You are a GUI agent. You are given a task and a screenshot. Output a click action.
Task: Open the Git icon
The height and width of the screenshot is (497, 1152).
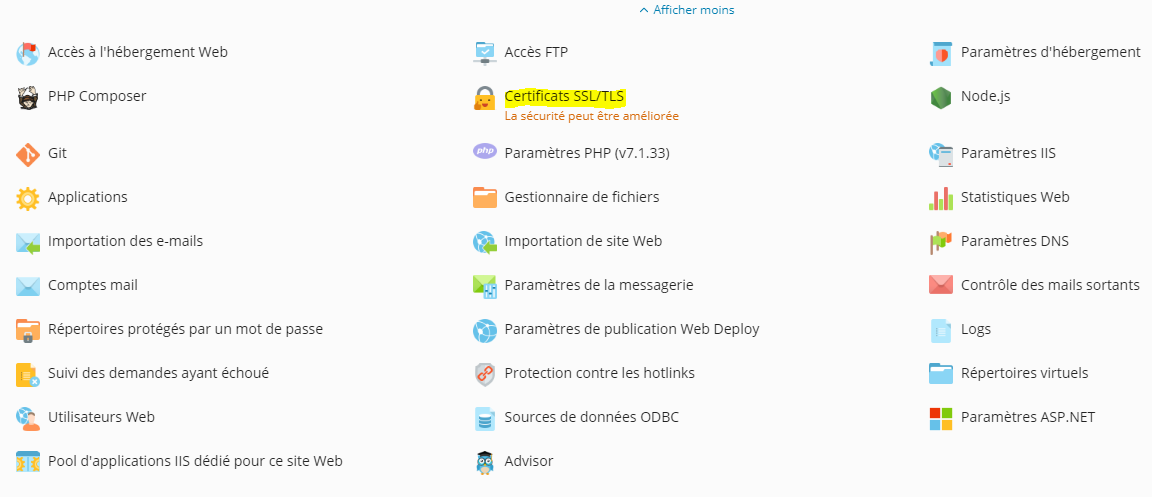click(x=28, y=154)
